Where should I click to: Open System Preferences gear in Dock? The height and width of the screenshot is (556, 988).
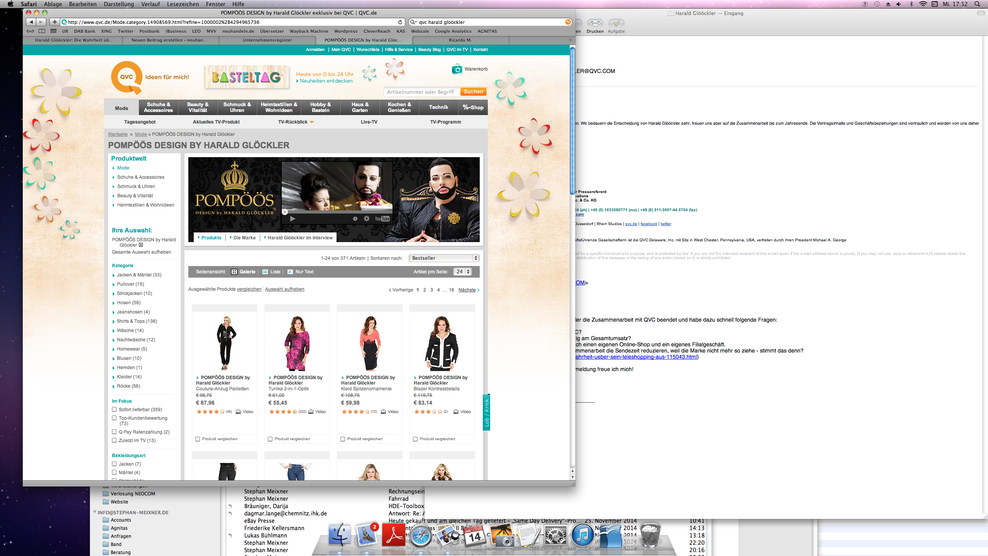coord(556,536)
